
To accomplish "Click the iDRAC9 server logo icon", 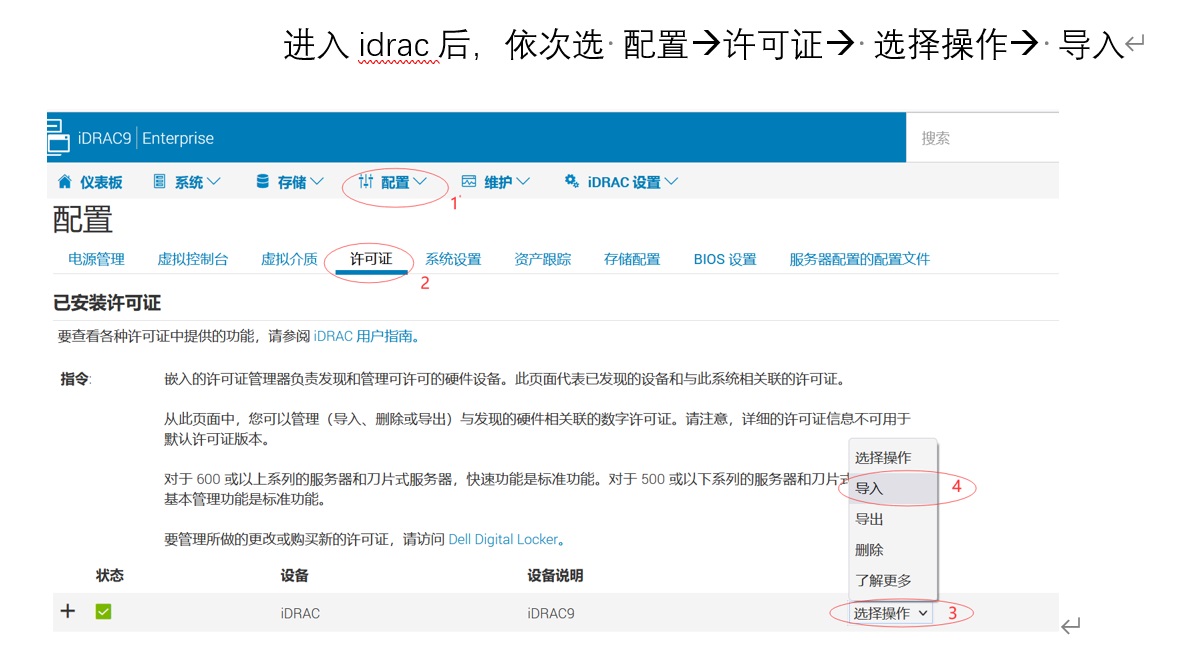I will 58,136.
